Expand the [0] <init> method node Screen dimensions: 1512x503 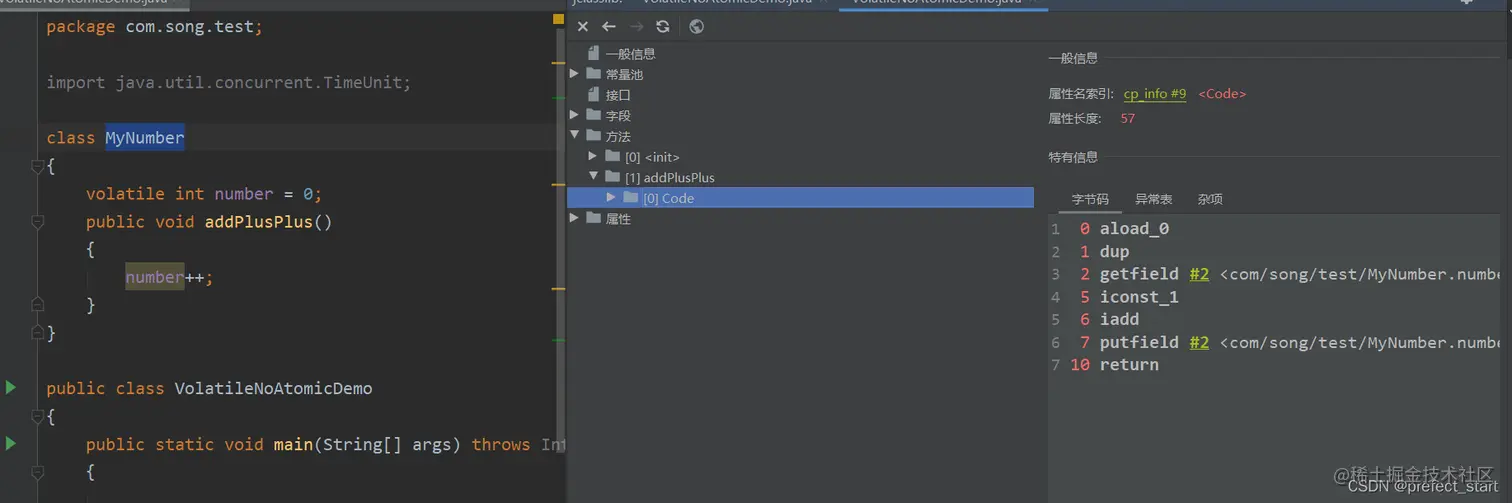[x=593, y=157]
